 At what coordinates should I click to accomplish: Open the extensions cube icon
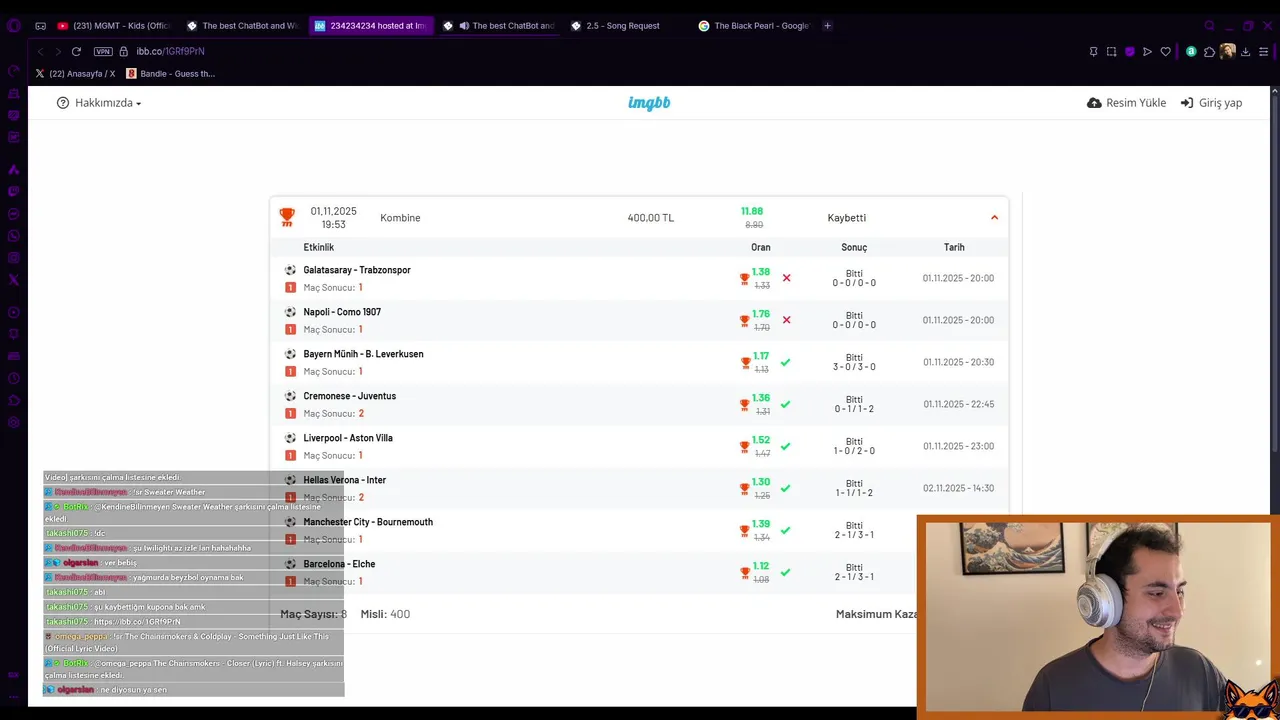(x=1209, y=52)
